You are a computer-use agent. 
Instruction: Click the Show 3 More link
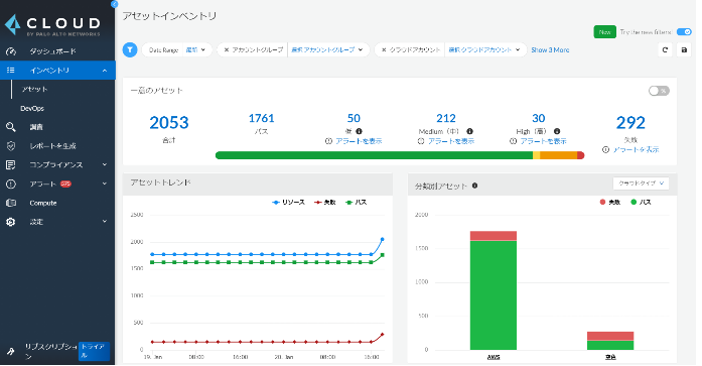tap(550, 50)
